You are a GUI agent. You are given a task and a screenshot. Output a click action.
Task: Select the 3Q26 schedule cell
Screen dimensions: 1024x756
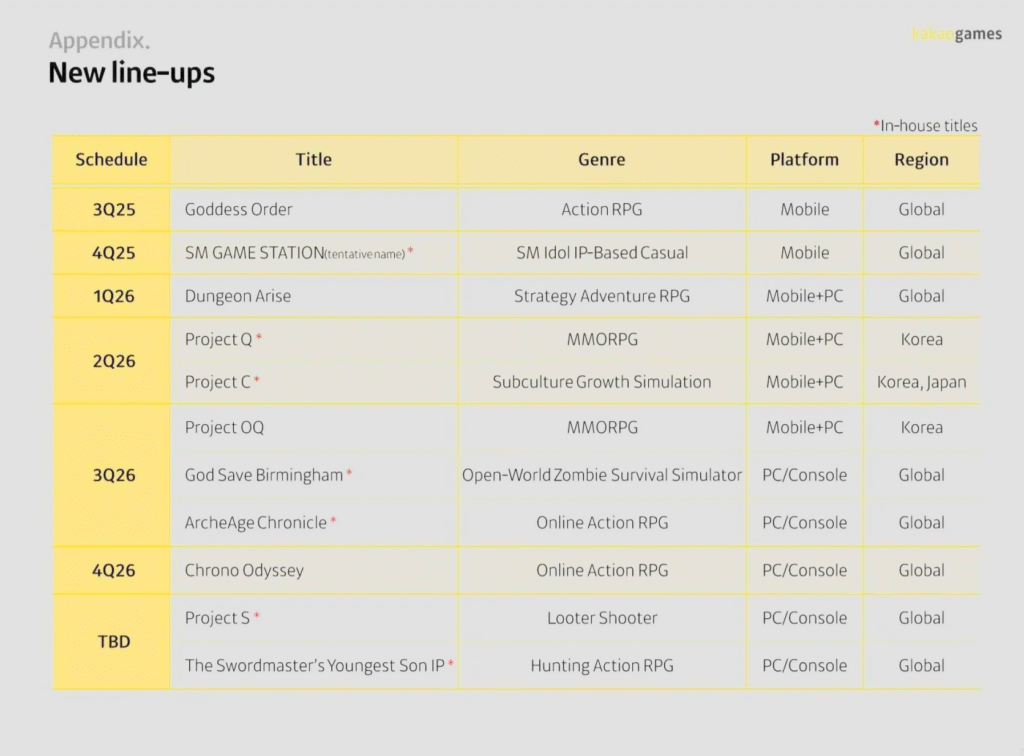(x=114, y=475)
